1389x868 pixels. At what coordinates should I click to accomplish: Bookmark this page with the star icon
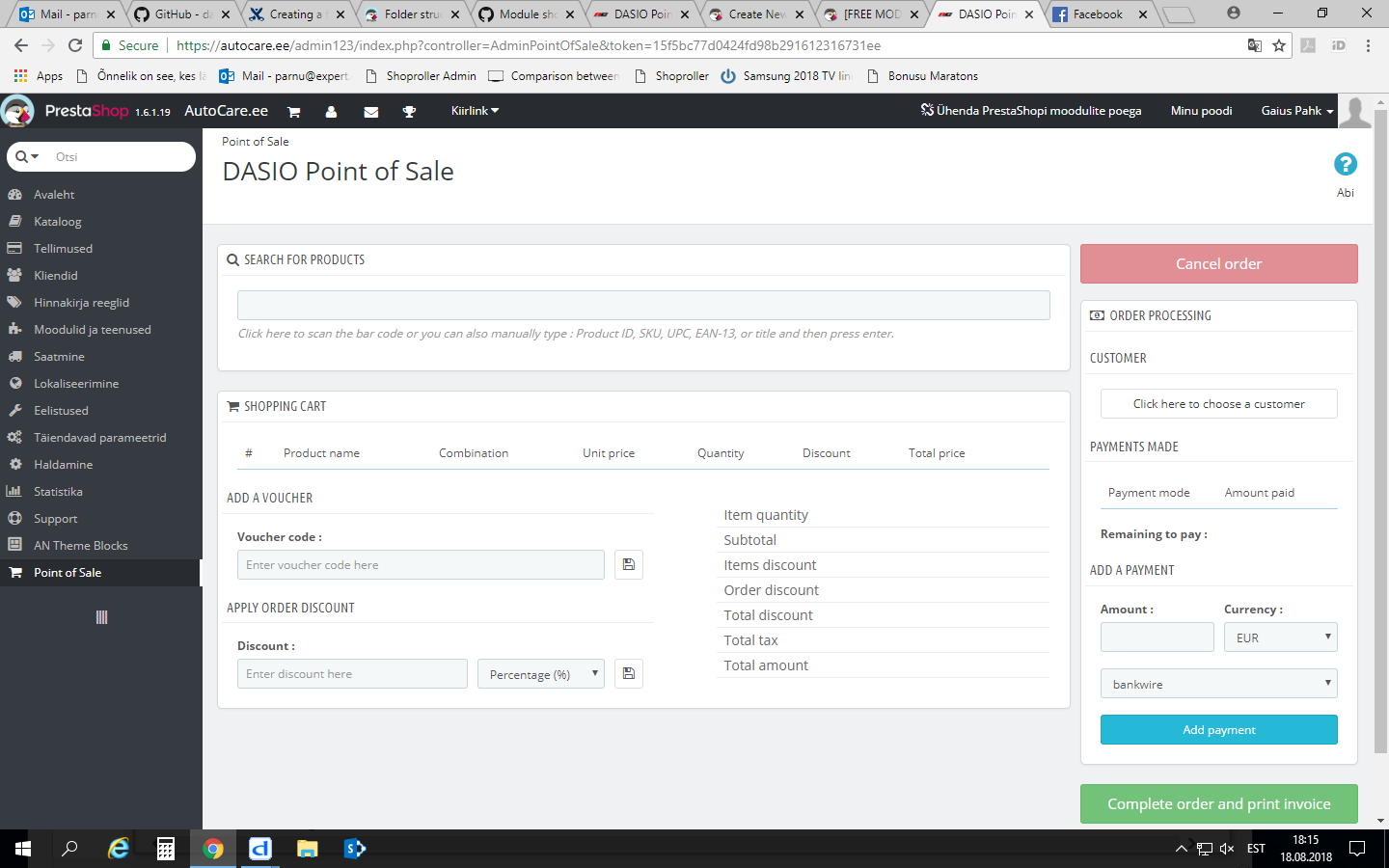pyautogui.click(x=1279, y=45)
